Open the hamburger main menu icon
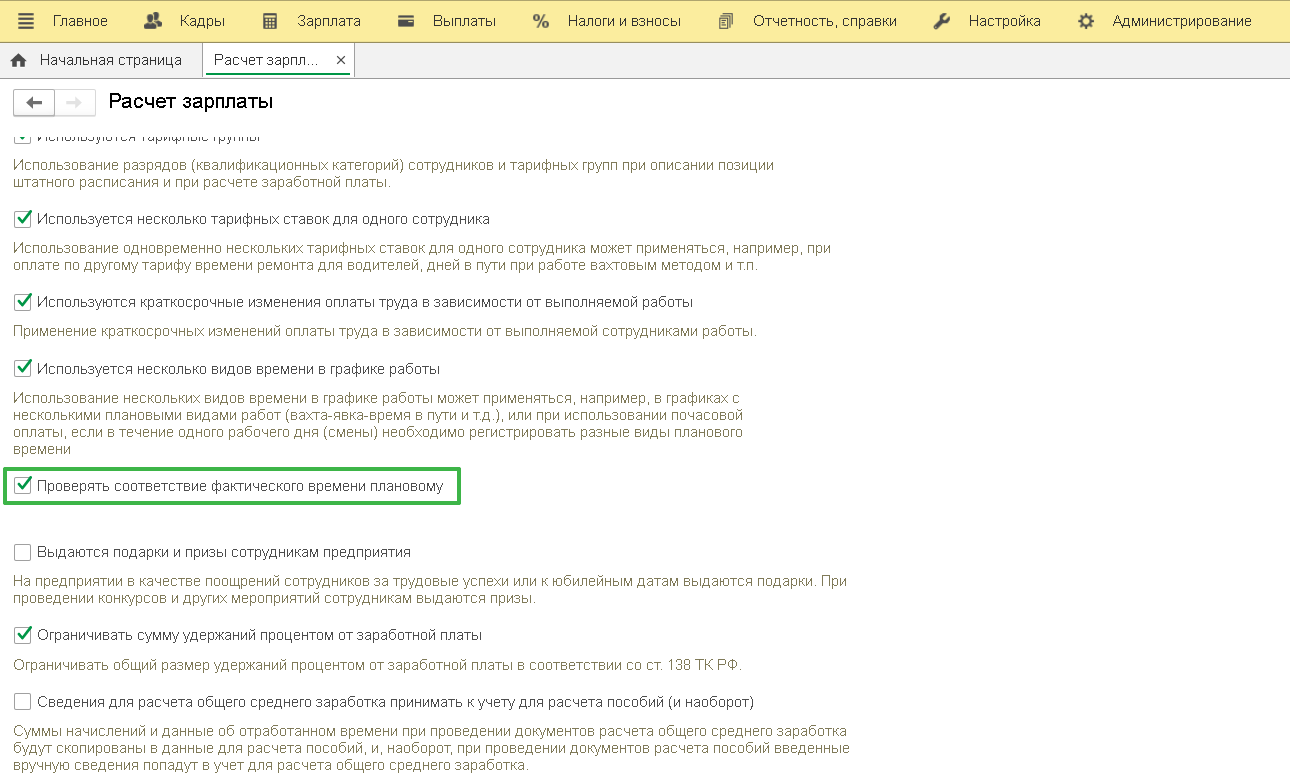 click(x=26, y=21)
